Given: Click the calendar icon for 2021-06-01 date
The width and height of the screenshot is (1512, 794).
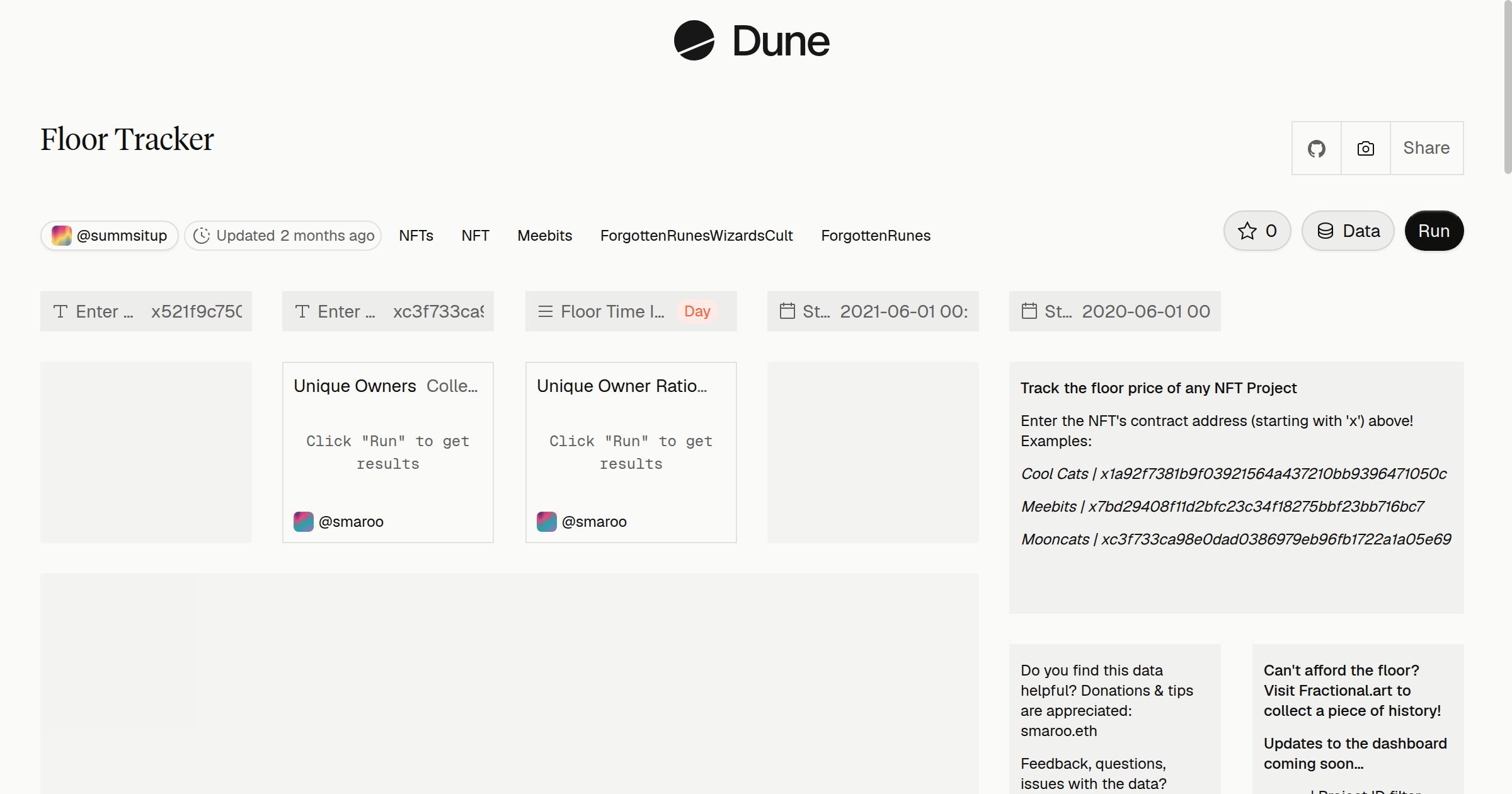Looking at the screenshot, I should (x=787, y=311).
